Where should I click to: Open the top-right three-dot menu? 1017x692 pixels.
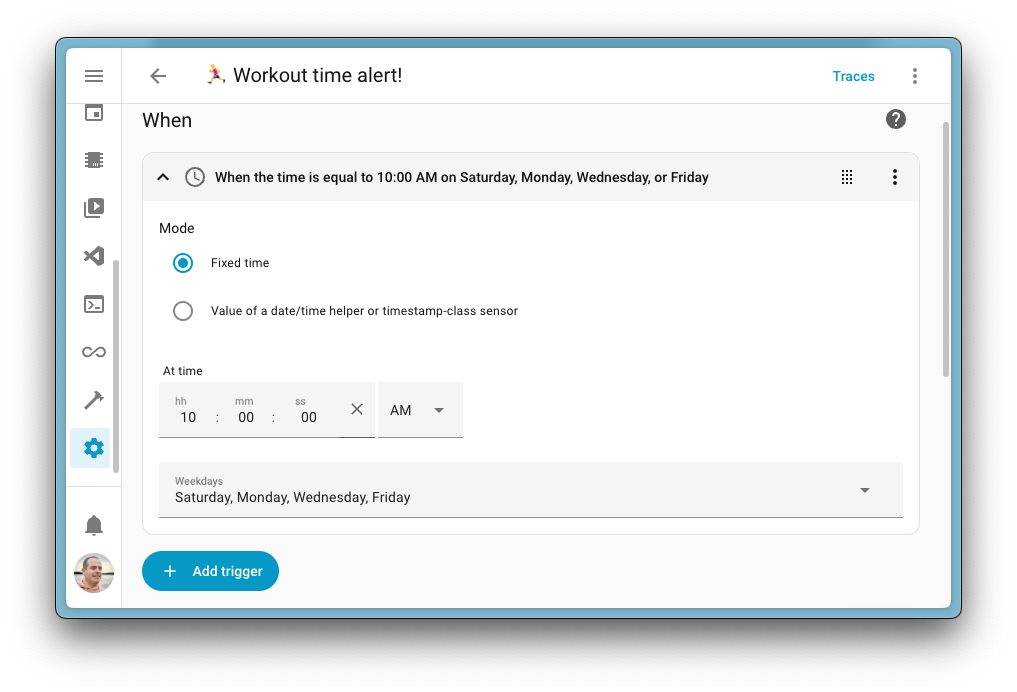[915, 75]
